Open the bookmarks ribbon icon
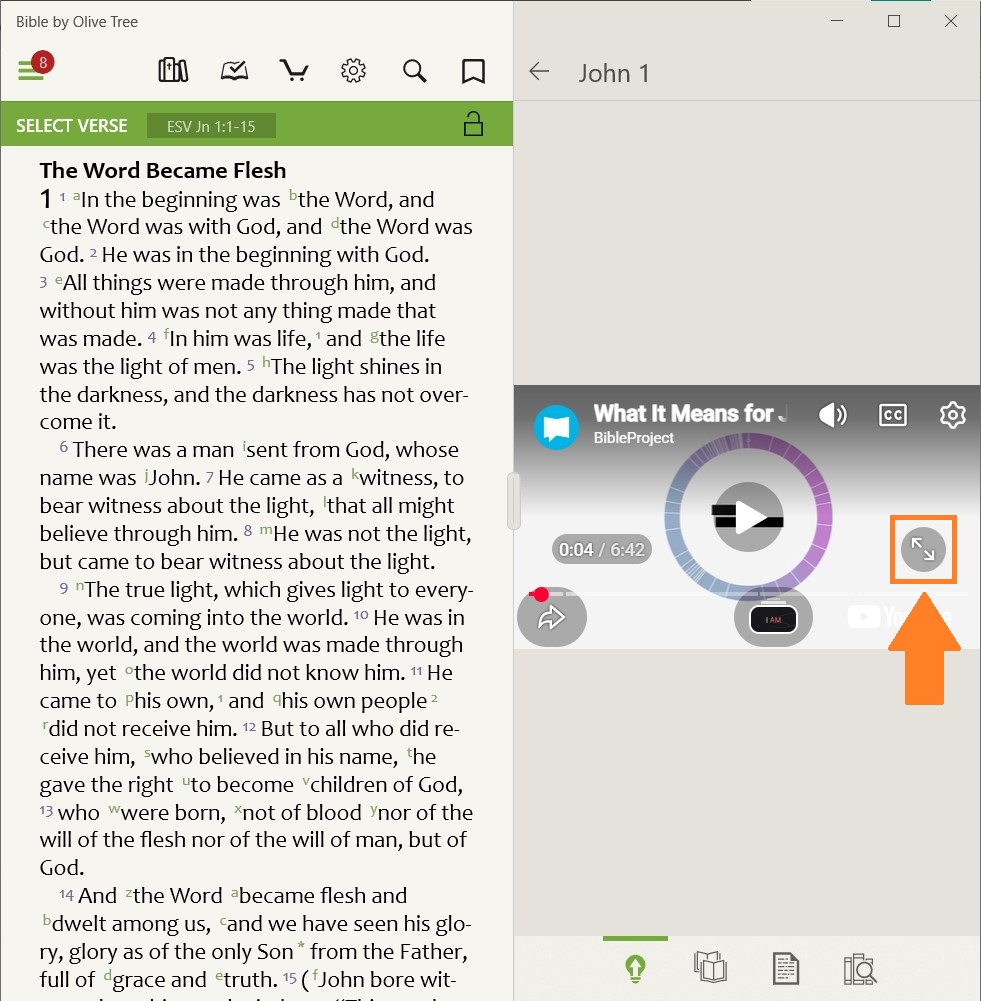 [473, 72]
